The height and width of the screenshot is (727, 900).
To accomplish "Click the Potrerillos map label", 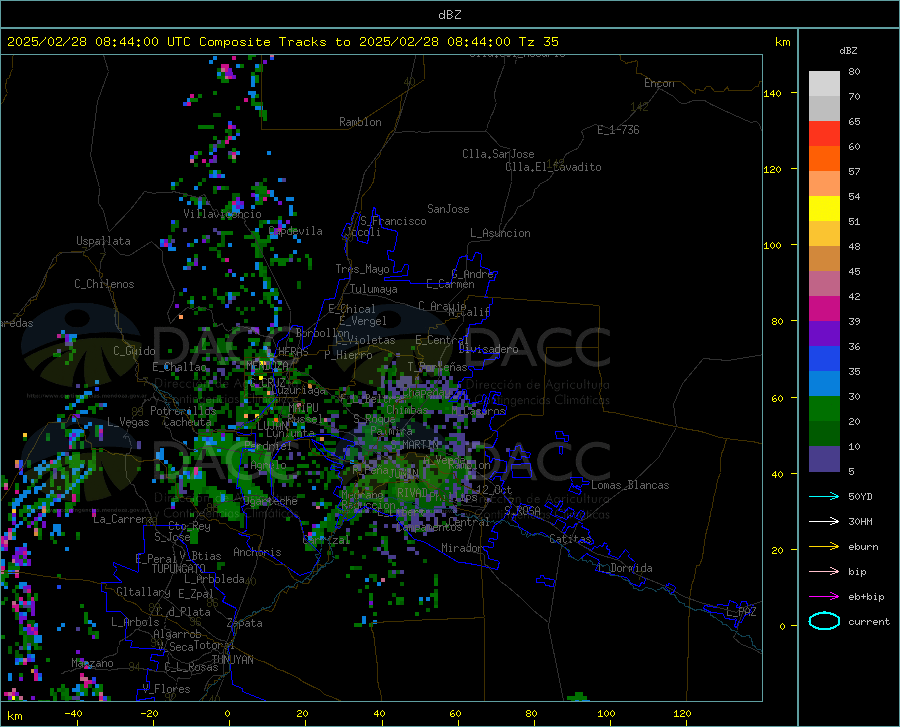I will tap(183, 411).
